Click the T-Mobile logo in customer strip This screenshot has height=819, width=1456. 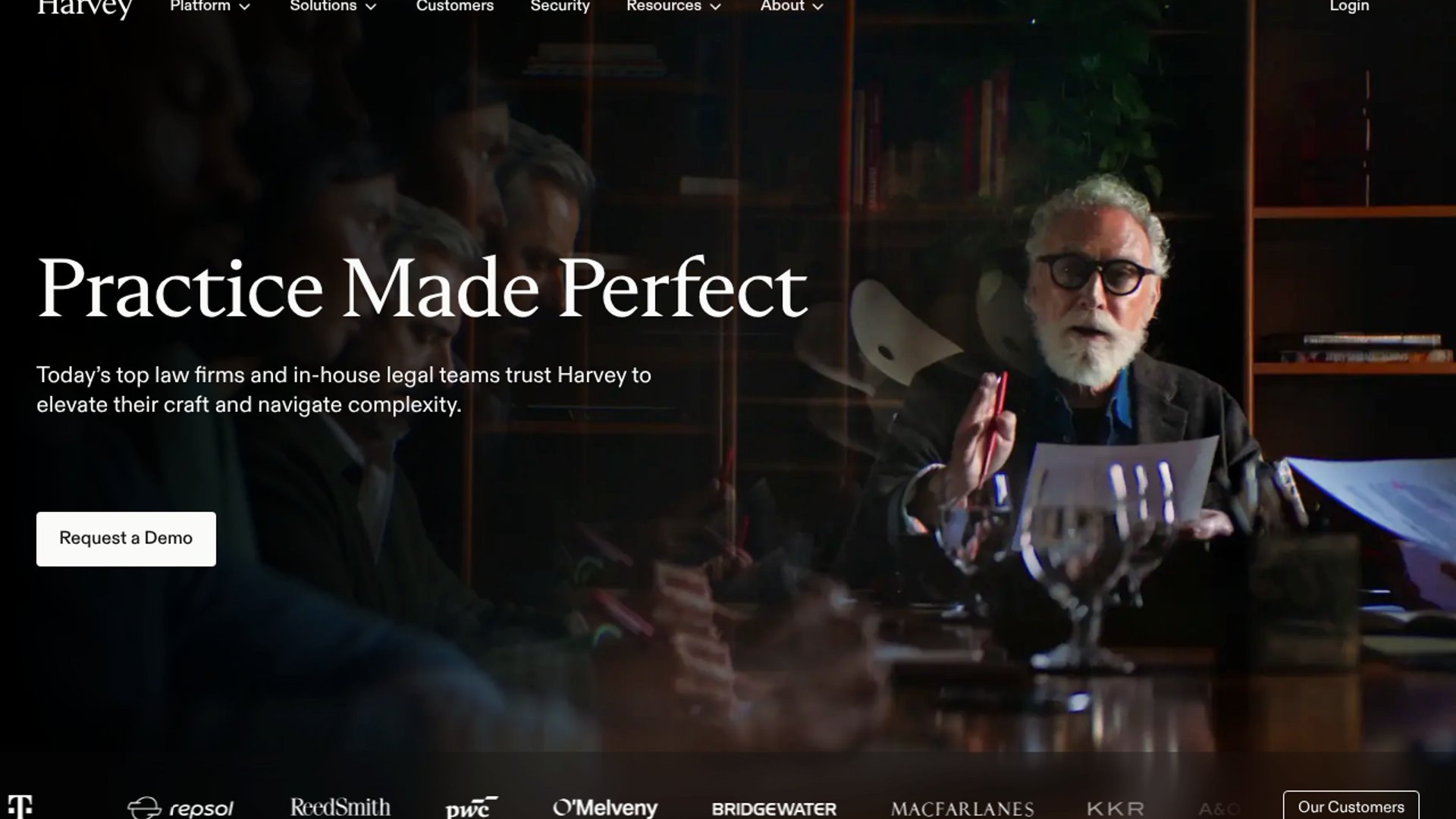(20, 807)
